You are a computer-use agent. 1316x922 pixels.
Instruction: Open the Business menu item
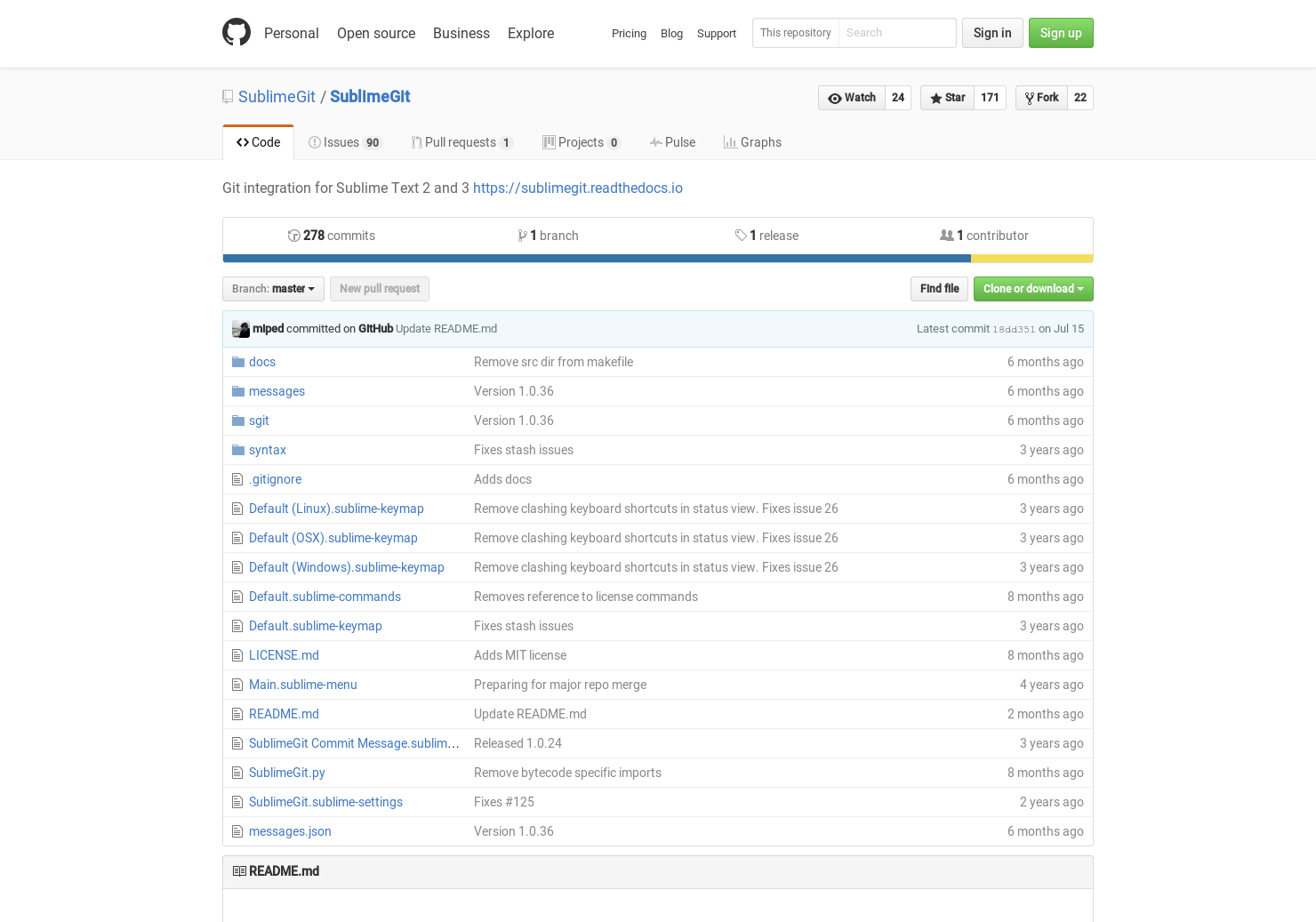pyautogui.click(x=461, y=33)
